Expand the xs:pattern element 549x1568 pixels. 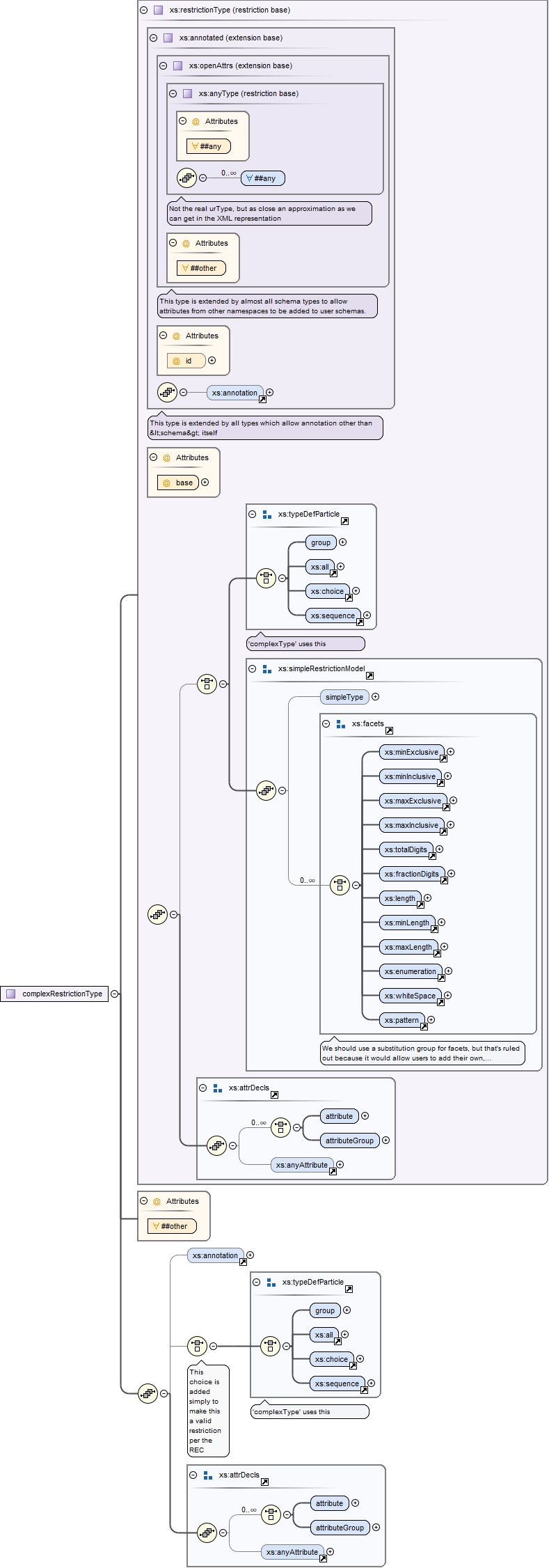(431, 1019)
